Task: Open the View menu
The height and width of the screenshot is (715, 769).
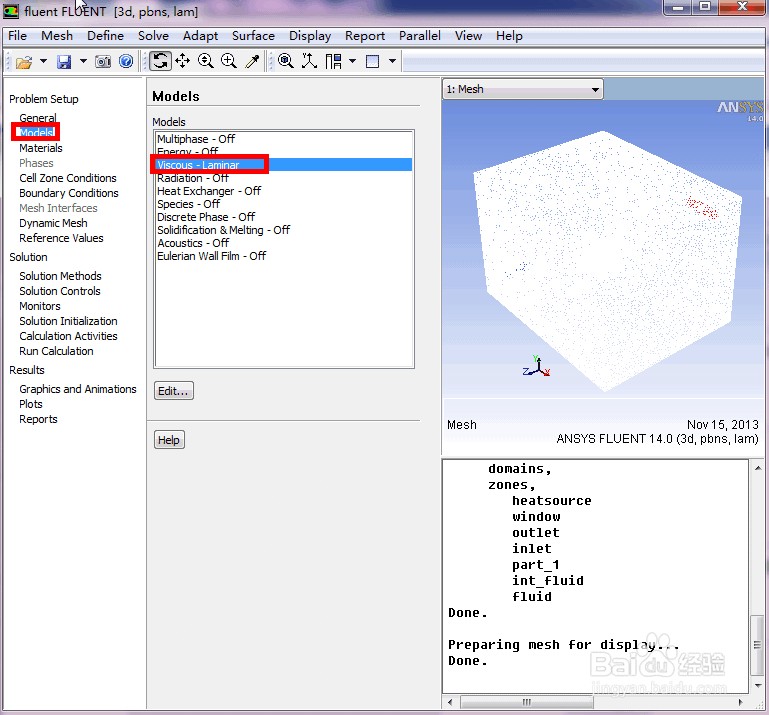Action: pyautogui.click(x=468, y=36)
